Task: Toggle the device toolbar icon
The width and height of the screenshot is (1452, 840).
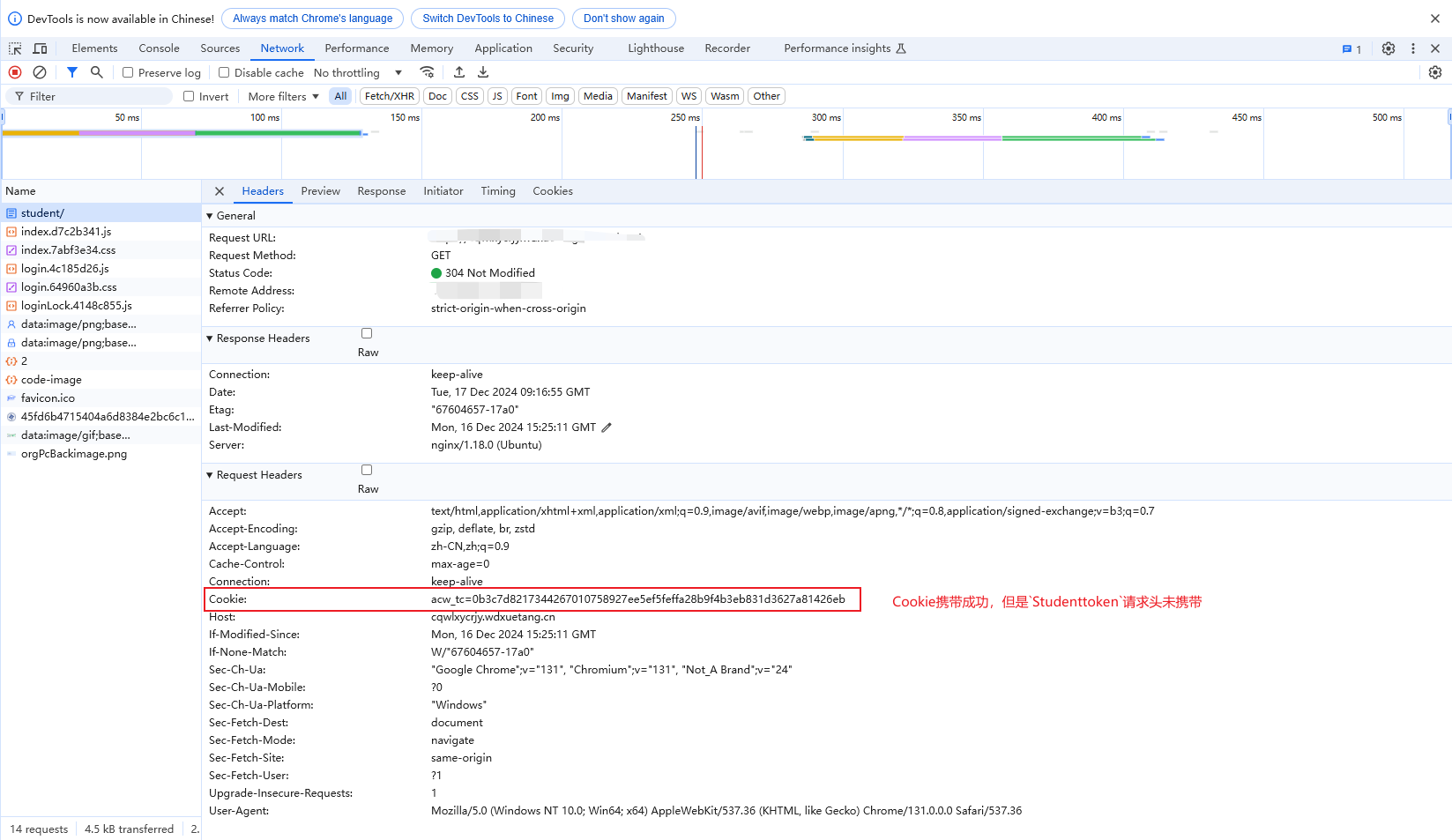Action: coord(40,48)
